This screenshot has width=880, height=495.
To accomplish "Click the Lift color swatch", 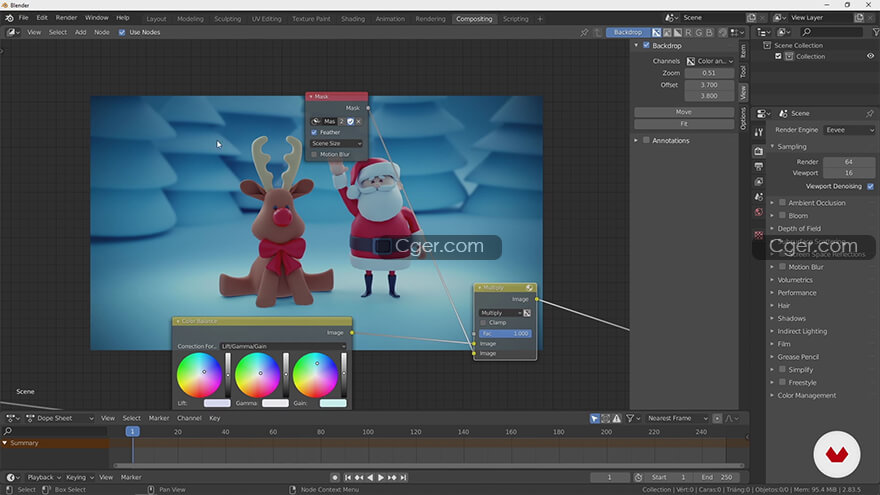I will [x=217, y=404].
